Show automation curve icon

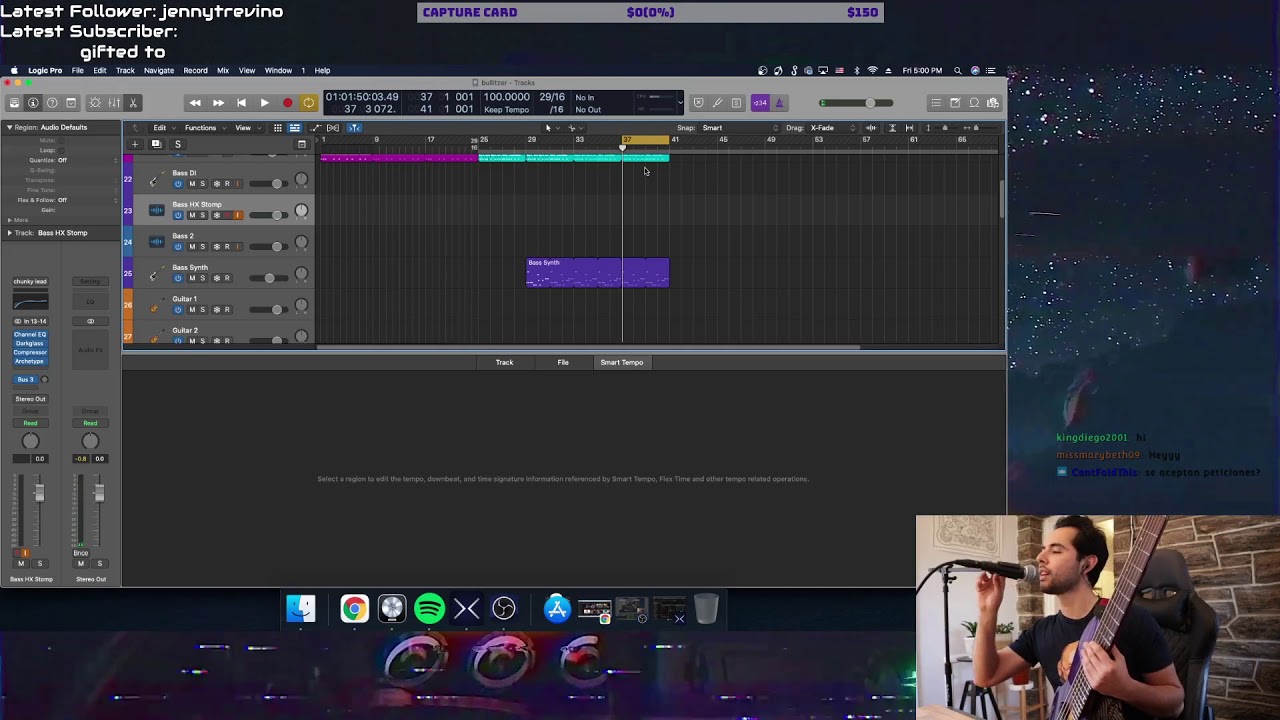[x=316, y=128]
